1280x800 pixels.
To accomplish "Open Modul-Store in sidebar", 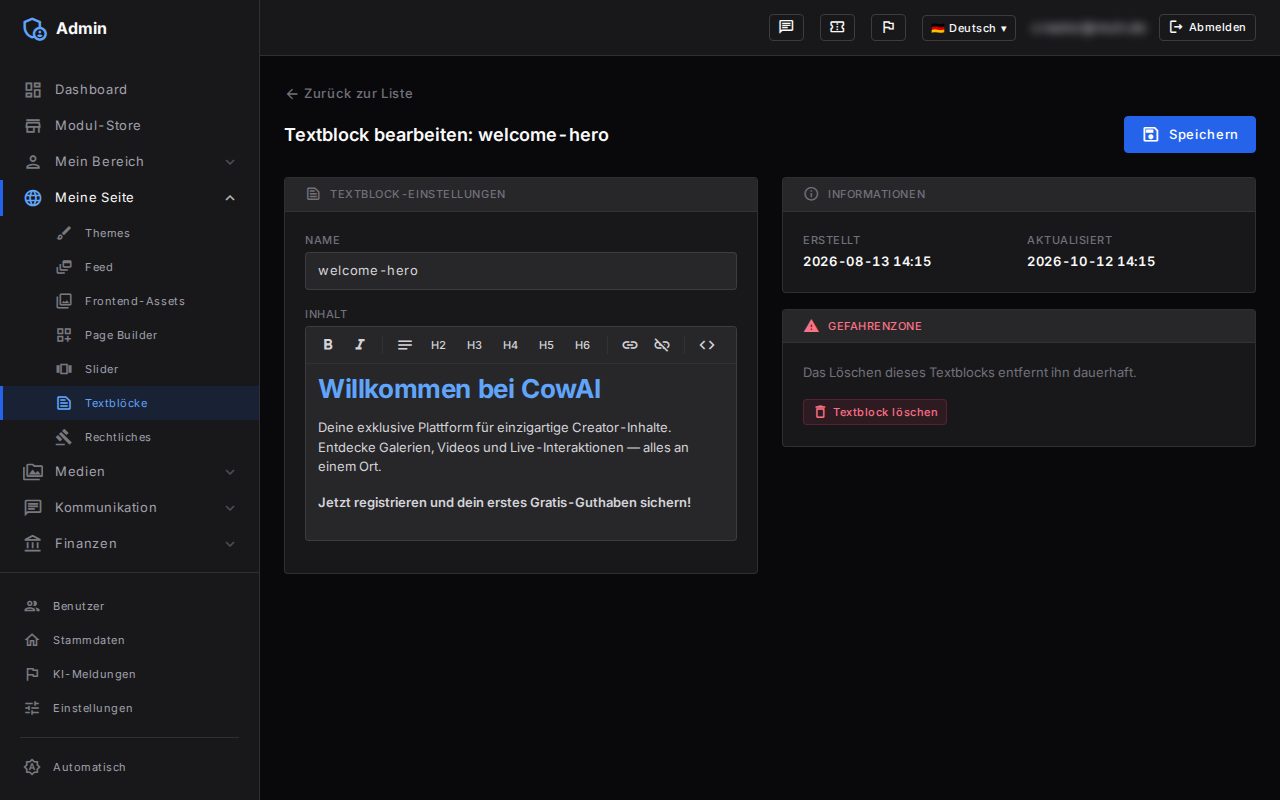I will (130, 125).
